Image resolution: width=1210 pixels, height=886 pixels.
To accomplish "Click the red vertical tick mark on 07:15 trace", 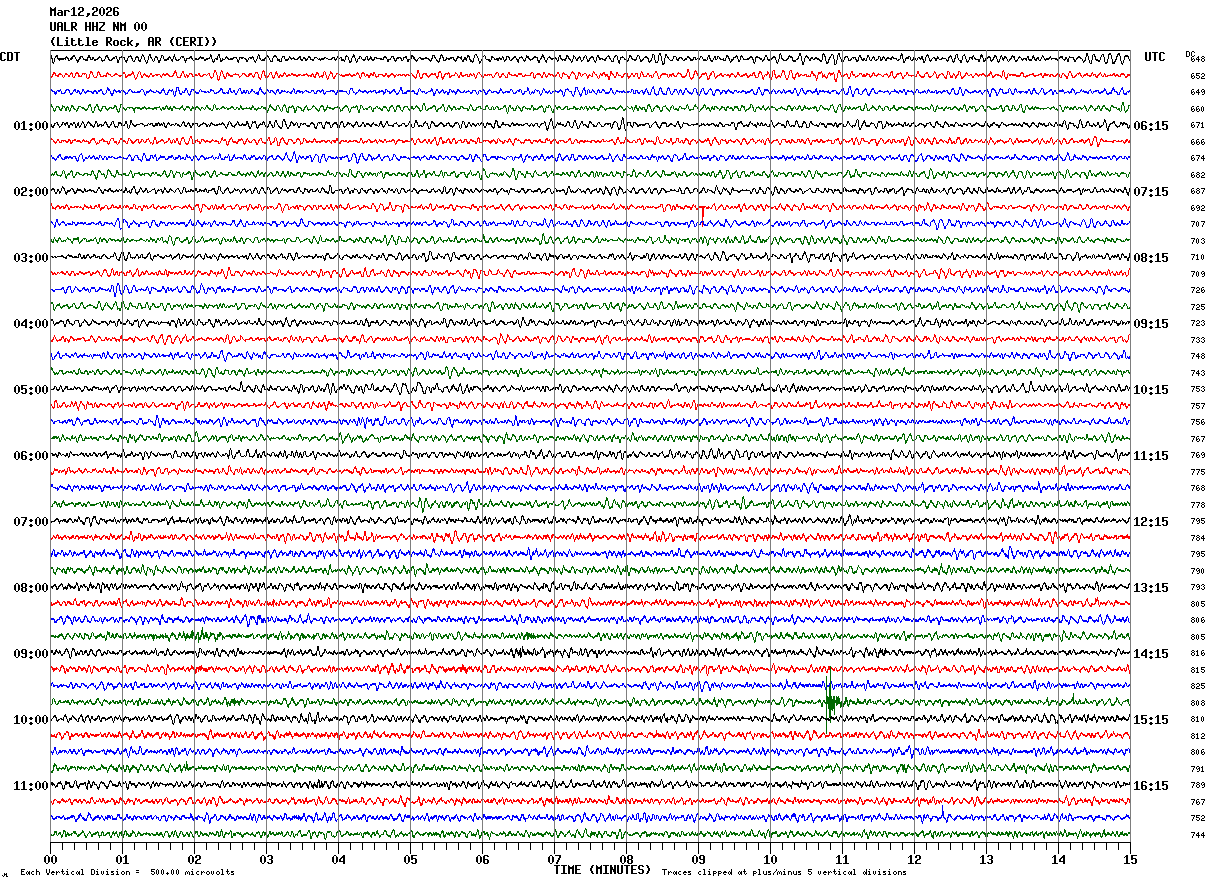I will coord(702,215).
